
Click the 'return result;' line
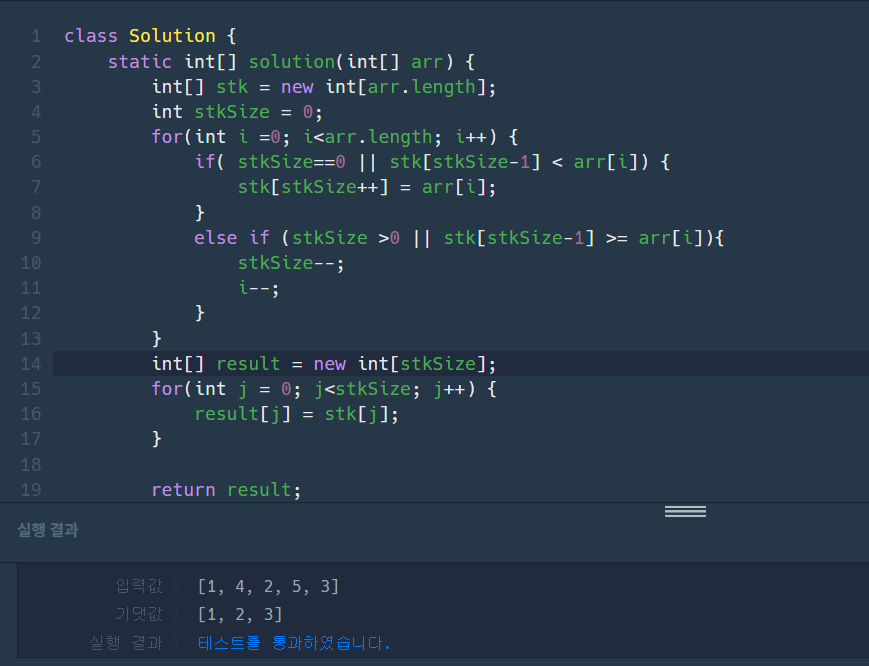pyautogui.click(x=226, y=490)
